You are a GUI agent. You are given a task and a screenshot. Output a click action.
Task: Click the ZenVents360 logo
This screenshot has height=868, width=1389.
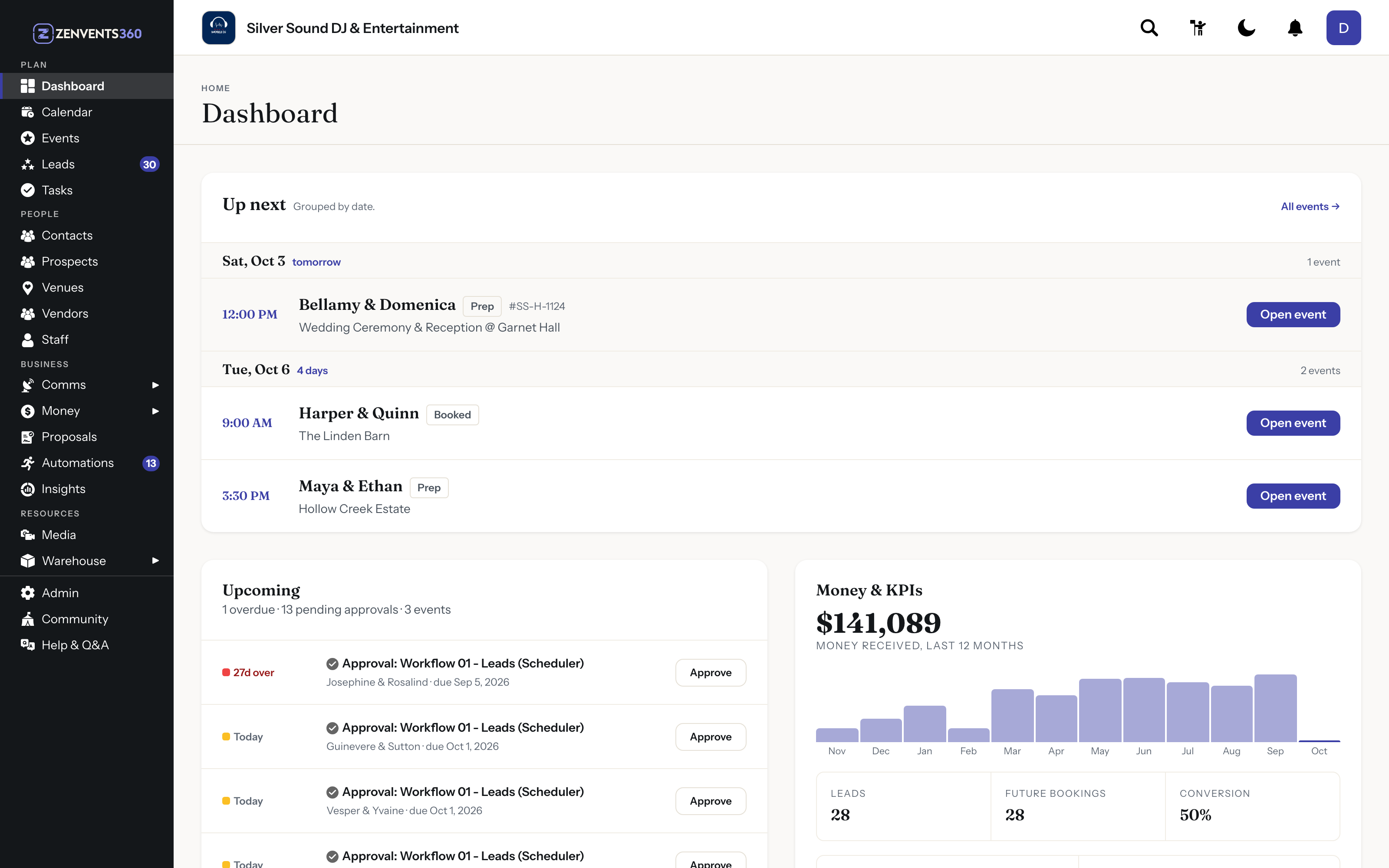point(87,33)
